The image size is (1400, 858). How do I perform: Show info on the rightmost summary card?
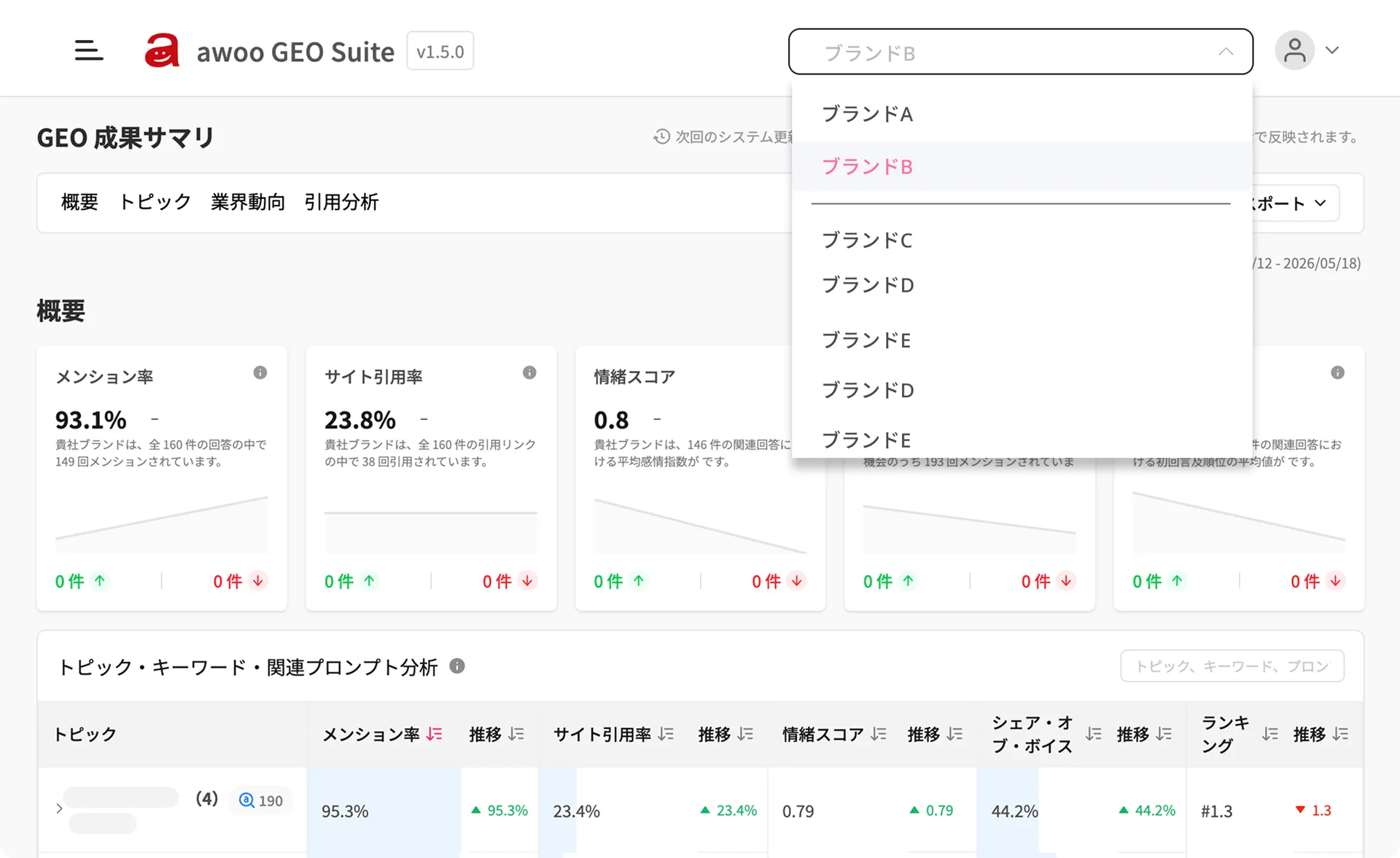1337,373
